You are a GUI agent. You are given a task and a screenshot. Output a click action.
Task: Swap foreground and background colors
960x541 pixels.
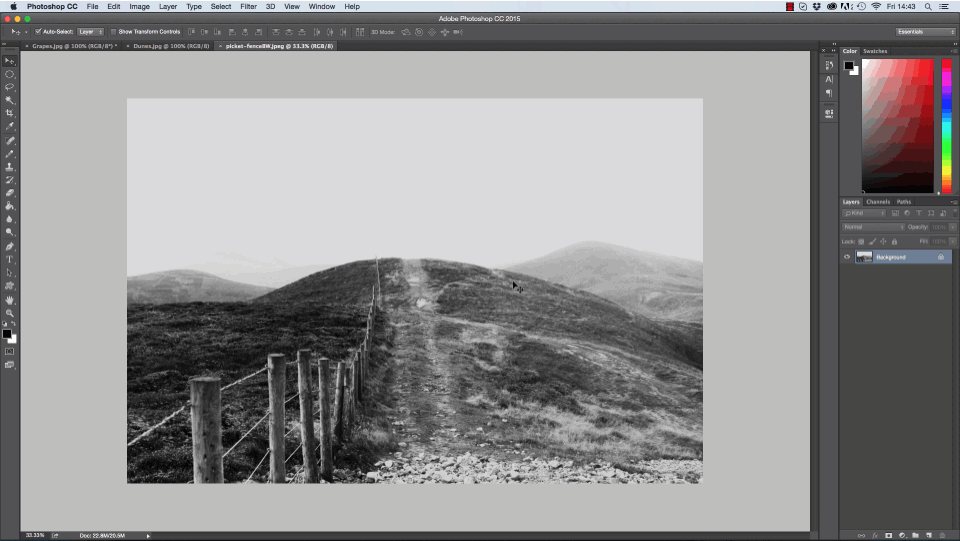[13, 324]
